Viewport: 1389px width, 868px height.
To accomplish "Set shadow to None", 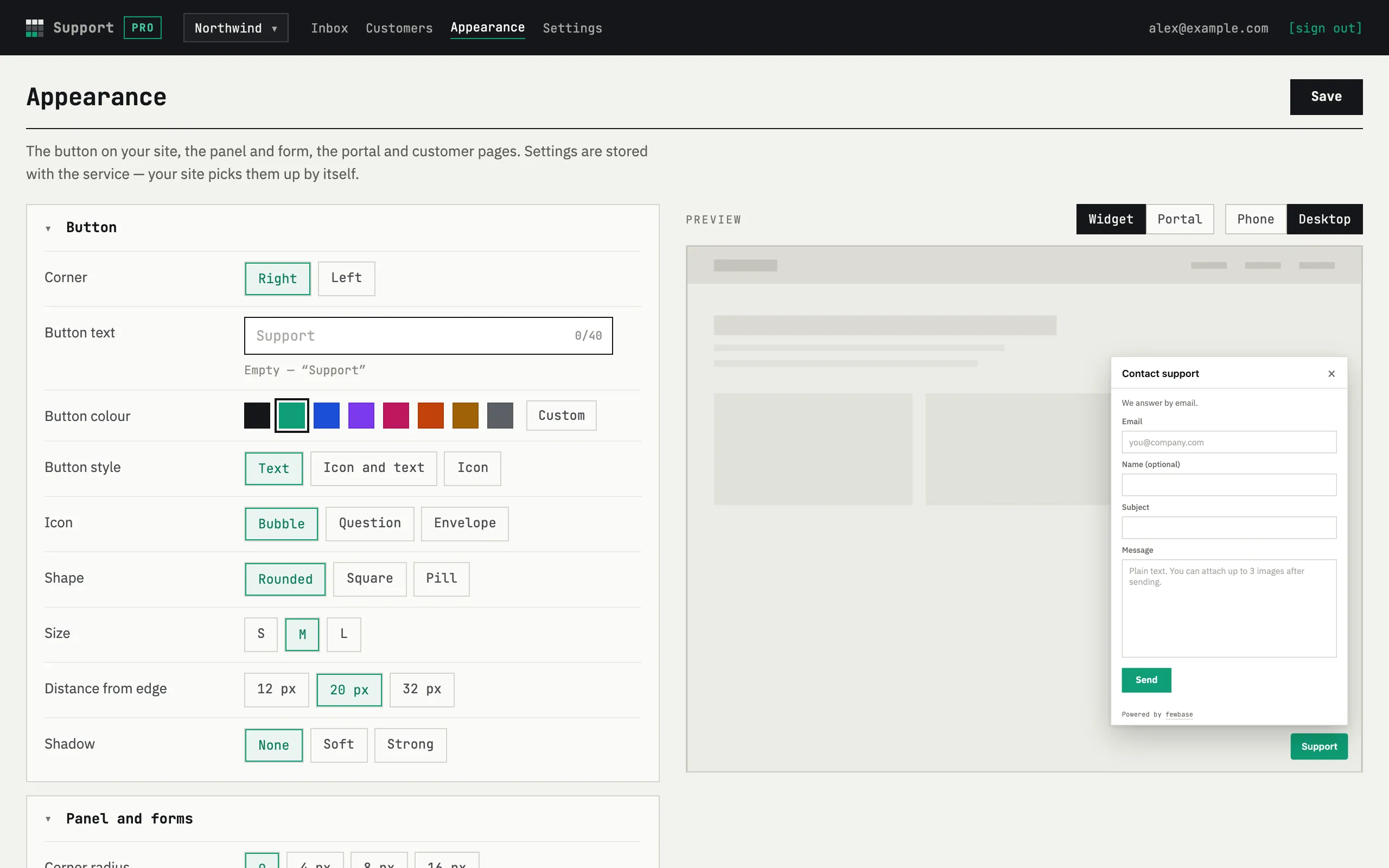I will [x=274, y=745].
